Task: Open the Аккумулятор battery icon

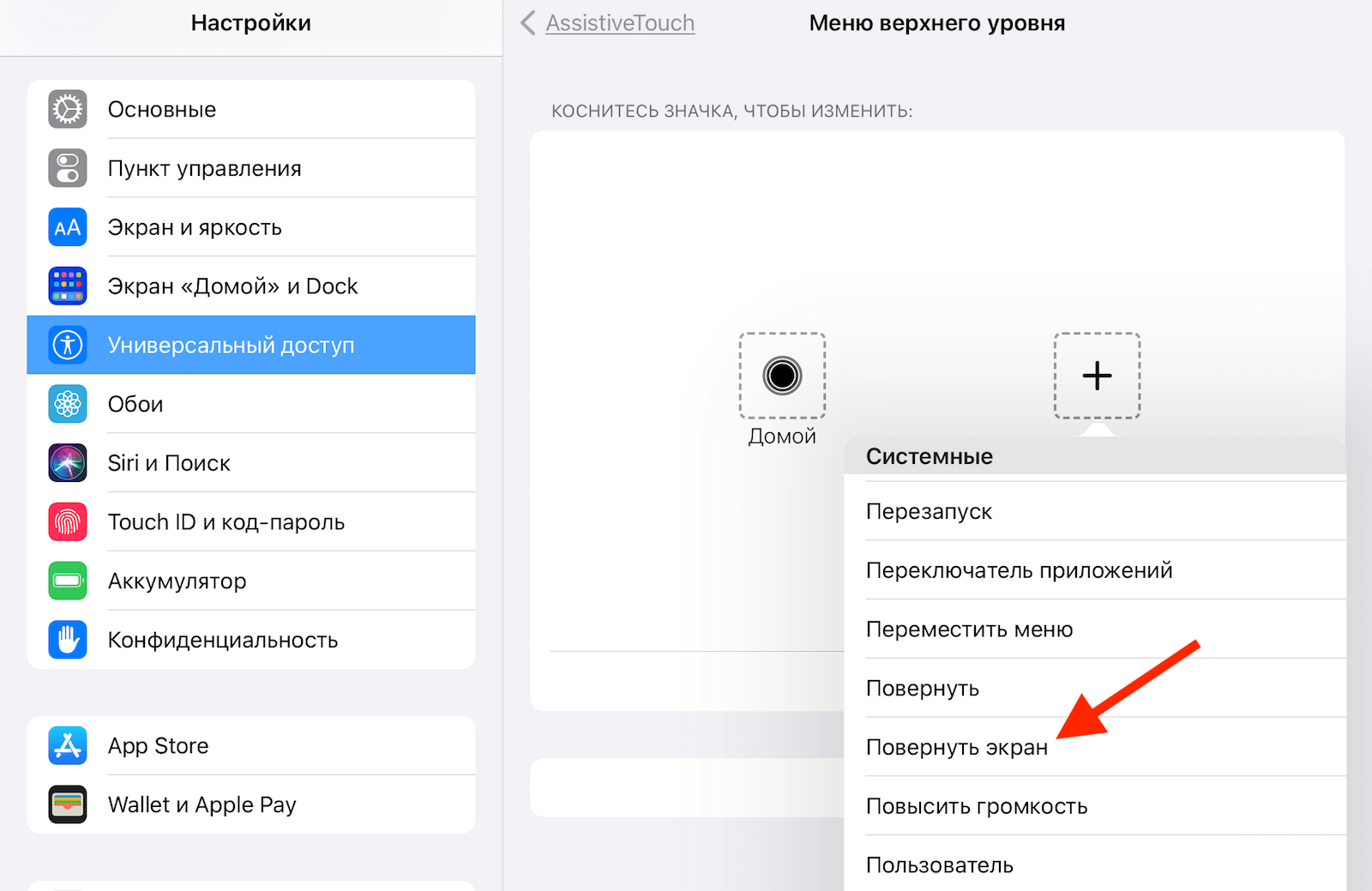Action: 68,581
